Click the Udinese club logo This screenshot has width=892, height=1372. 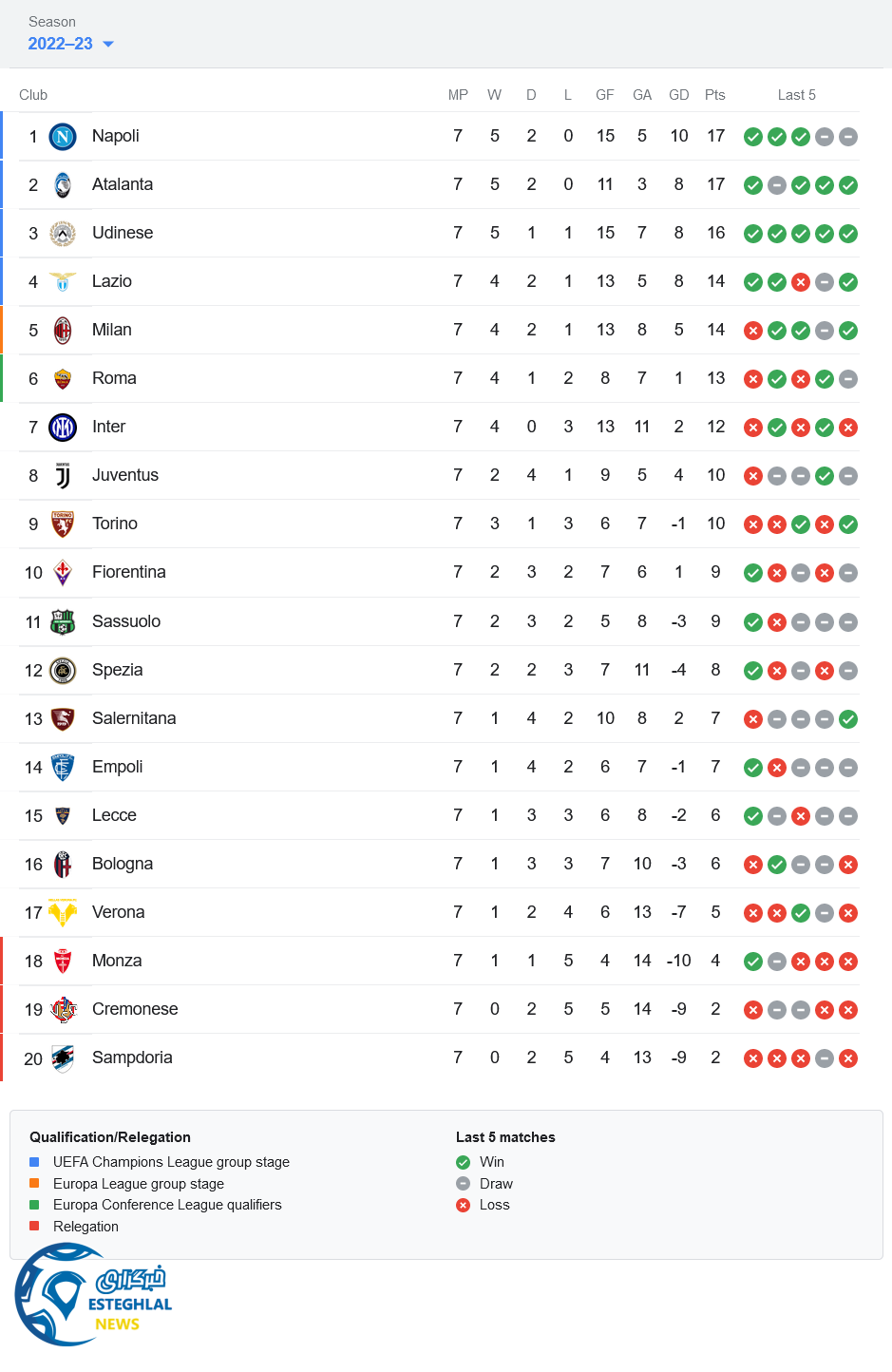63,234
